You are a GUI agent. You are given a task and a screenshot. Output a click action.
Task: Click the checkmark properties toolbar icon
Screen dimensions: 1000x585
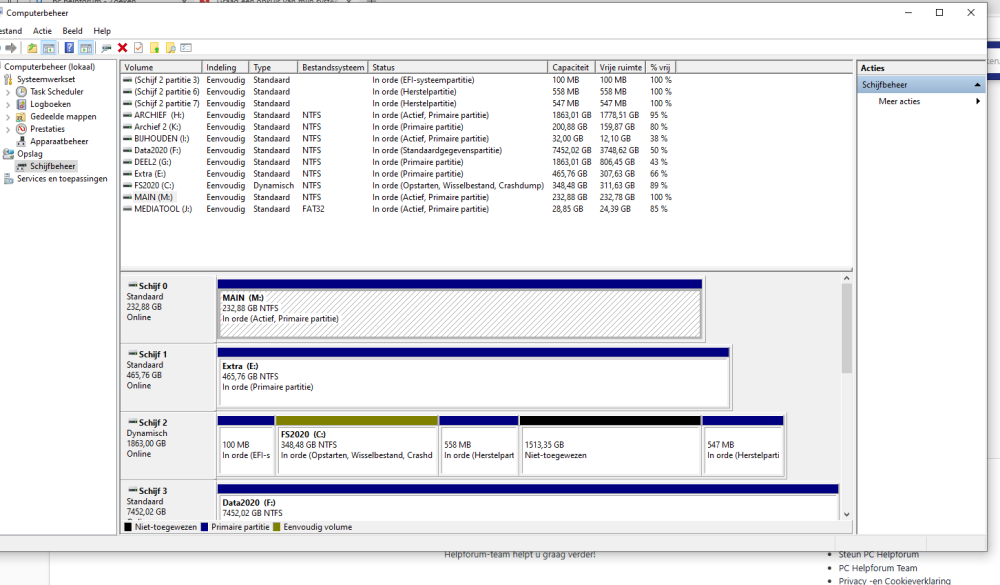[138, 47]
